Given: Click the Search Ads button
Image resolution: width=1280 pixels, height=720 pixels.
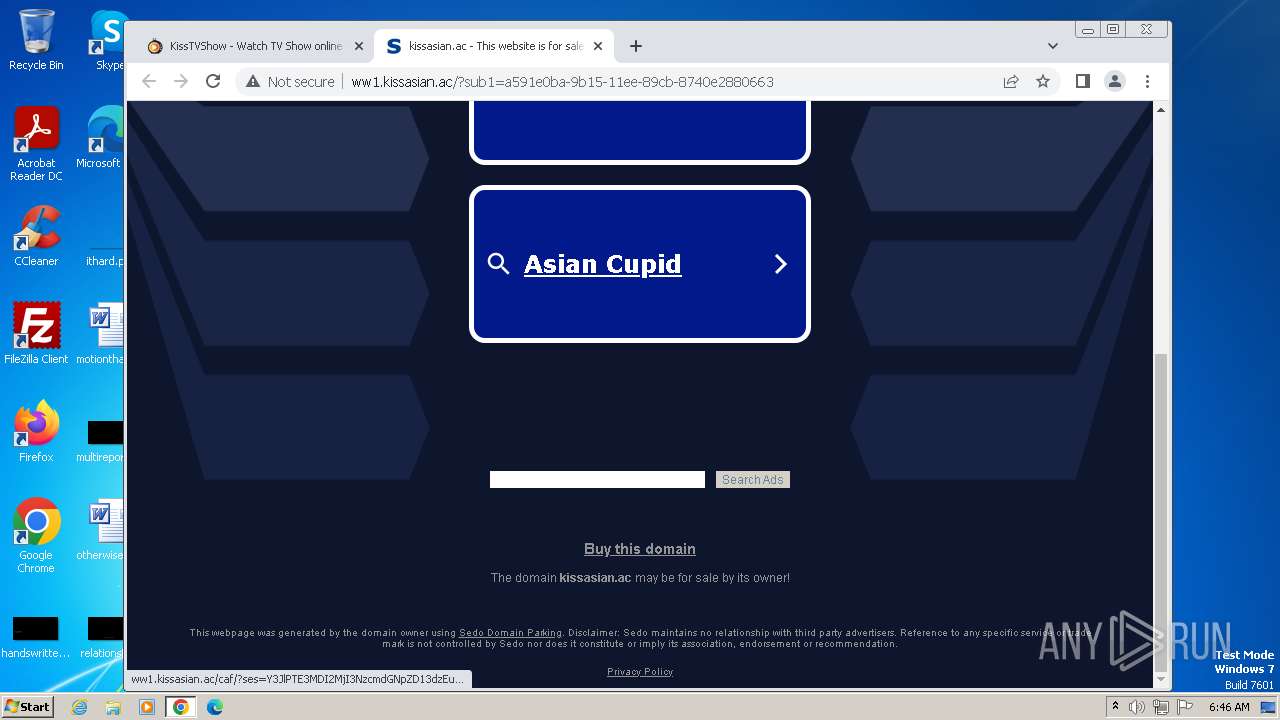Looking at the screenshot, I should click(753, 480).
